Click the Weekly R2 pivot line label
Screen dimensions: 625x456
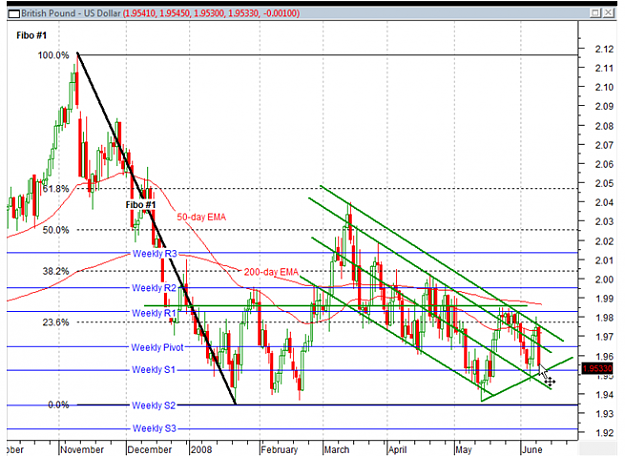pos(154,288)
